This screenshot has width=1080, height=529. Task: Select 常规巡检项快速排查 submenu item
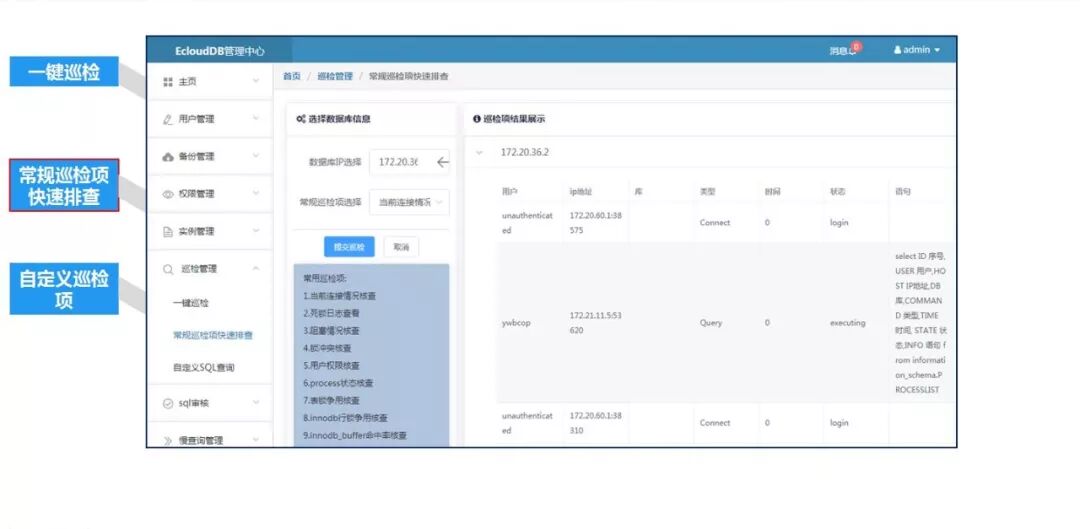[213, 335]
